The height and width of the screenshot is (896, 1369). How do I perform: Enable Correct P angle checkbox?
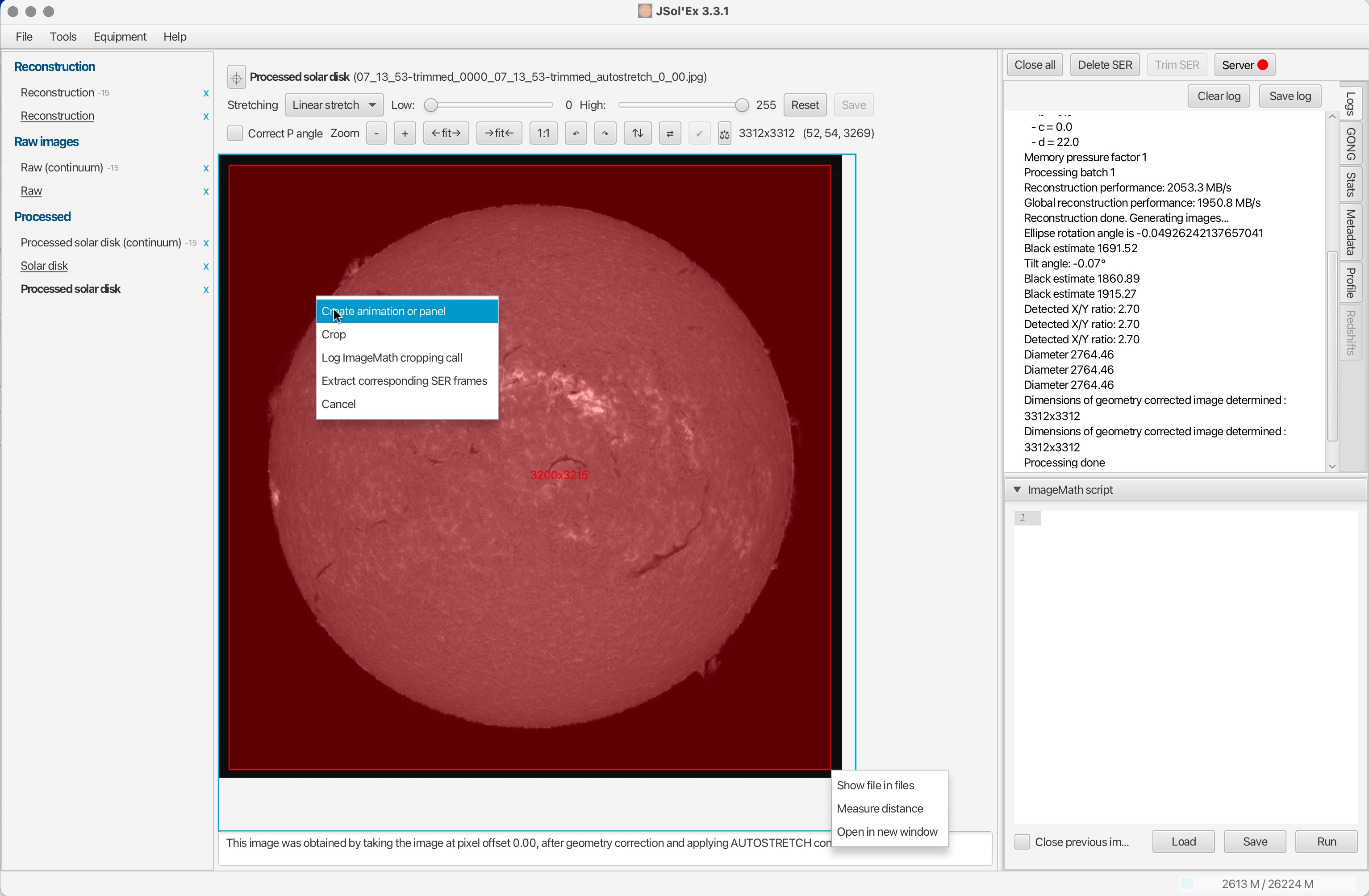[x=235, y=133]
